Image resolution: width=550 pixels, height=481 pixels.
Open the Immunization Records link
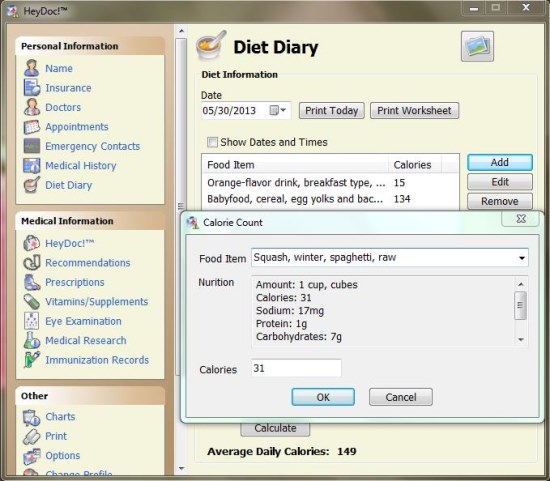click(97, 360)
